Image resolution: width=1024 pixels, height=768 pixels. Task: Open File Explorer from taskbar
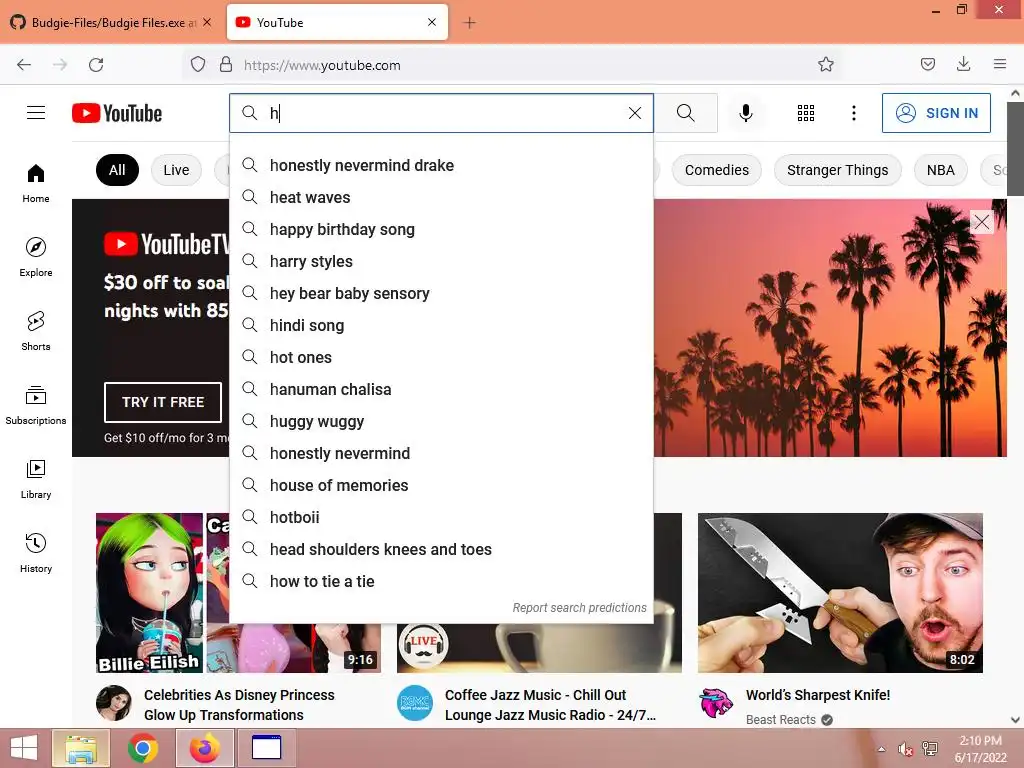click(81, 748)
